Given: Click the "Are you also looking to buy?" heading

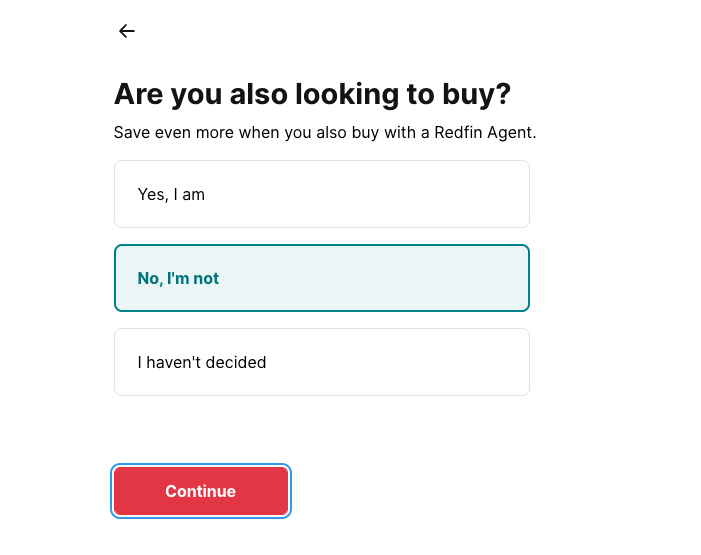Looking at the screenshot, I should click(312, 94).
